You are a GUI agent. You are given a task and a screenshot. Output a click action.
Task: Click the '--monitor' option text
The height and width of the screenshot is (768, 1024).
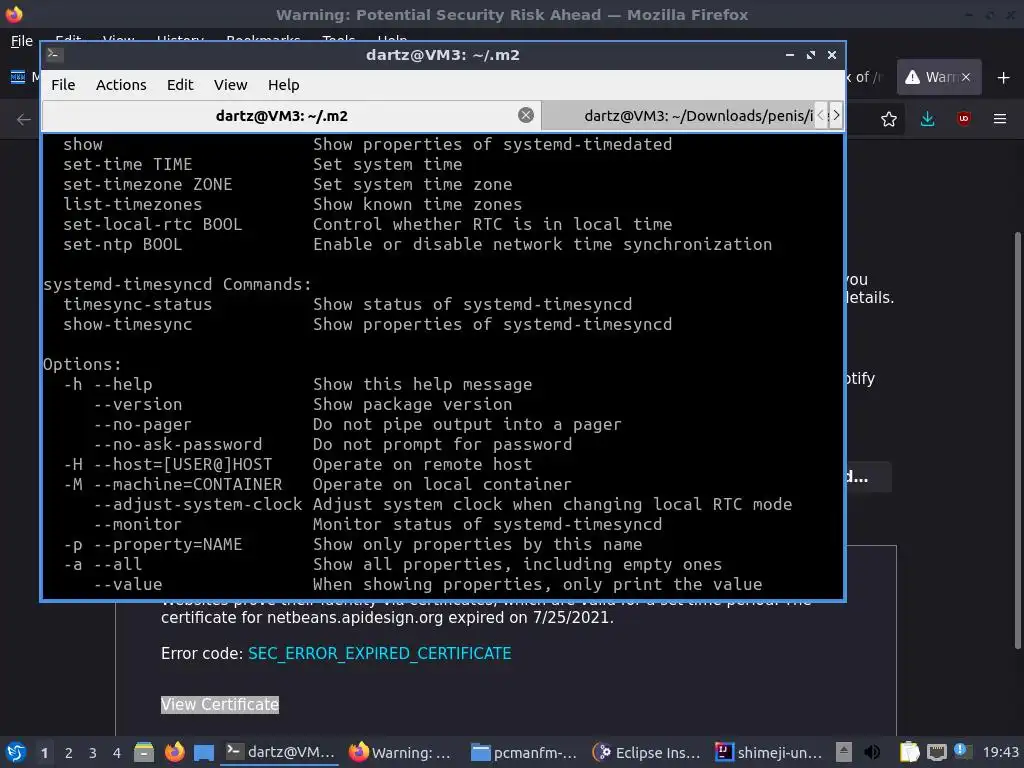click(x=137, y=524)
